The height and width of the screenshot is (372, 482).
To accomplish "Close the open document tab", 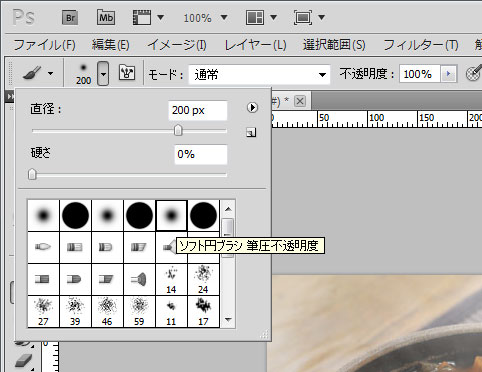I will (300, 101).
